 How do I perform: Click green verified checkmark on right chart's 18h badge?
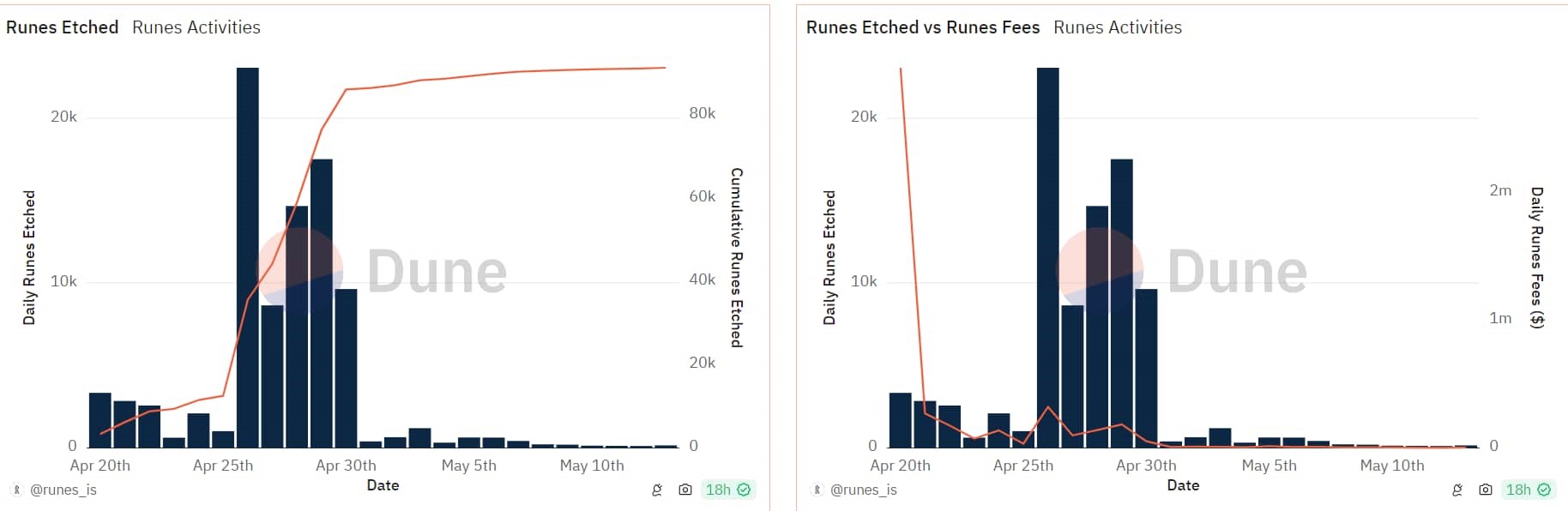1544,490
